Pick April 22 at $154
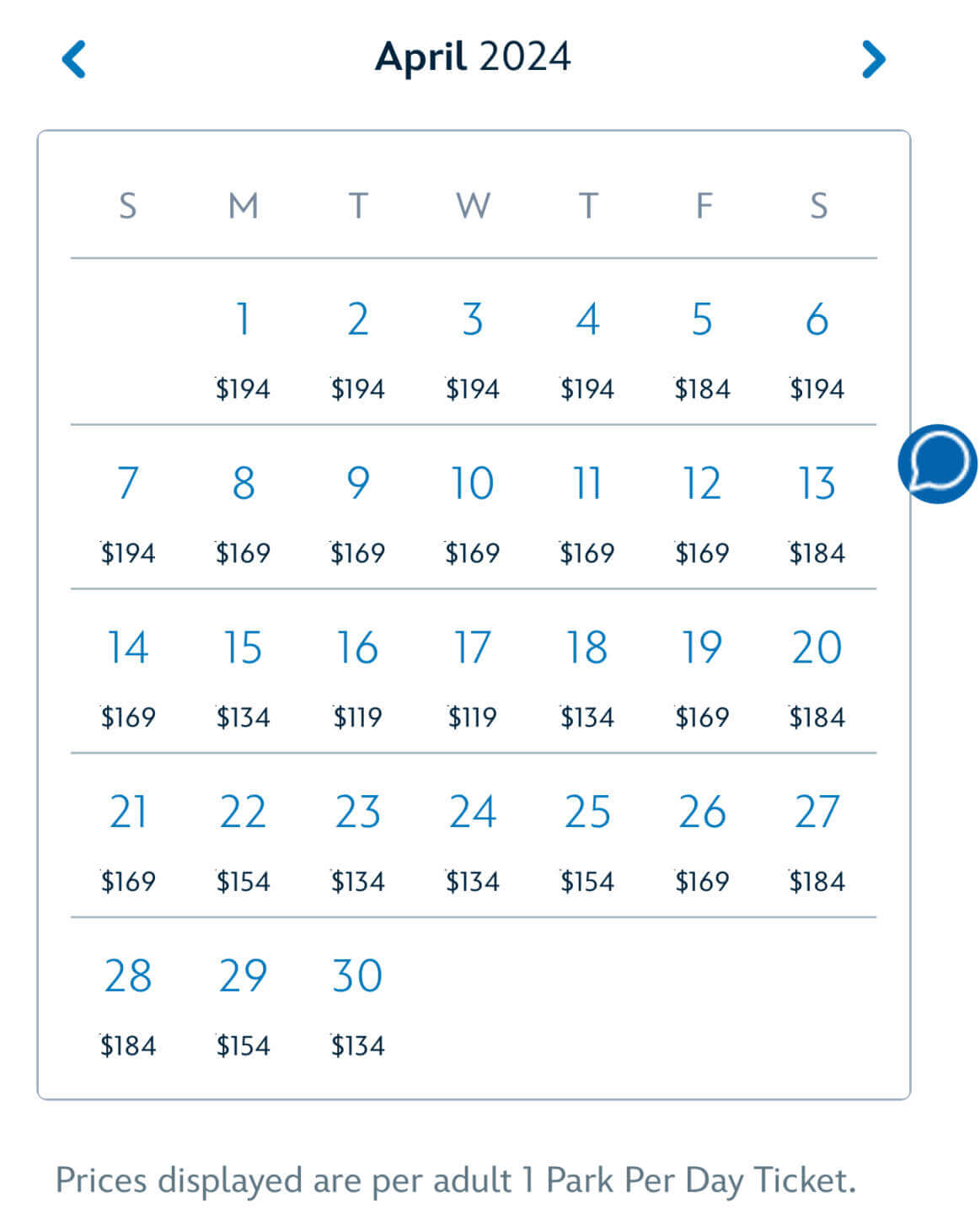The image size is (980, 1214). 243,842
